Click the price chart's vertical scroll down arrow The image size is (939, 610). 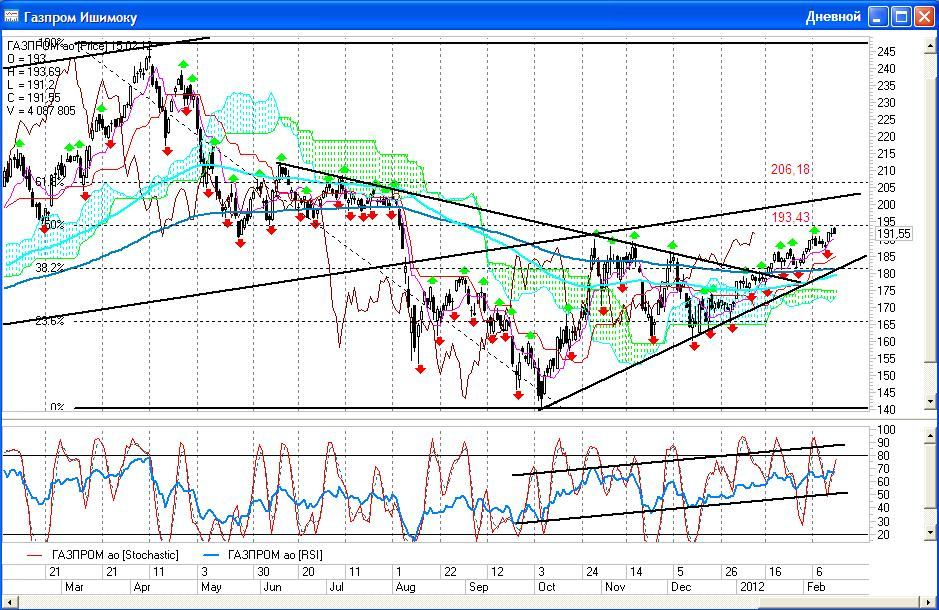930,401
